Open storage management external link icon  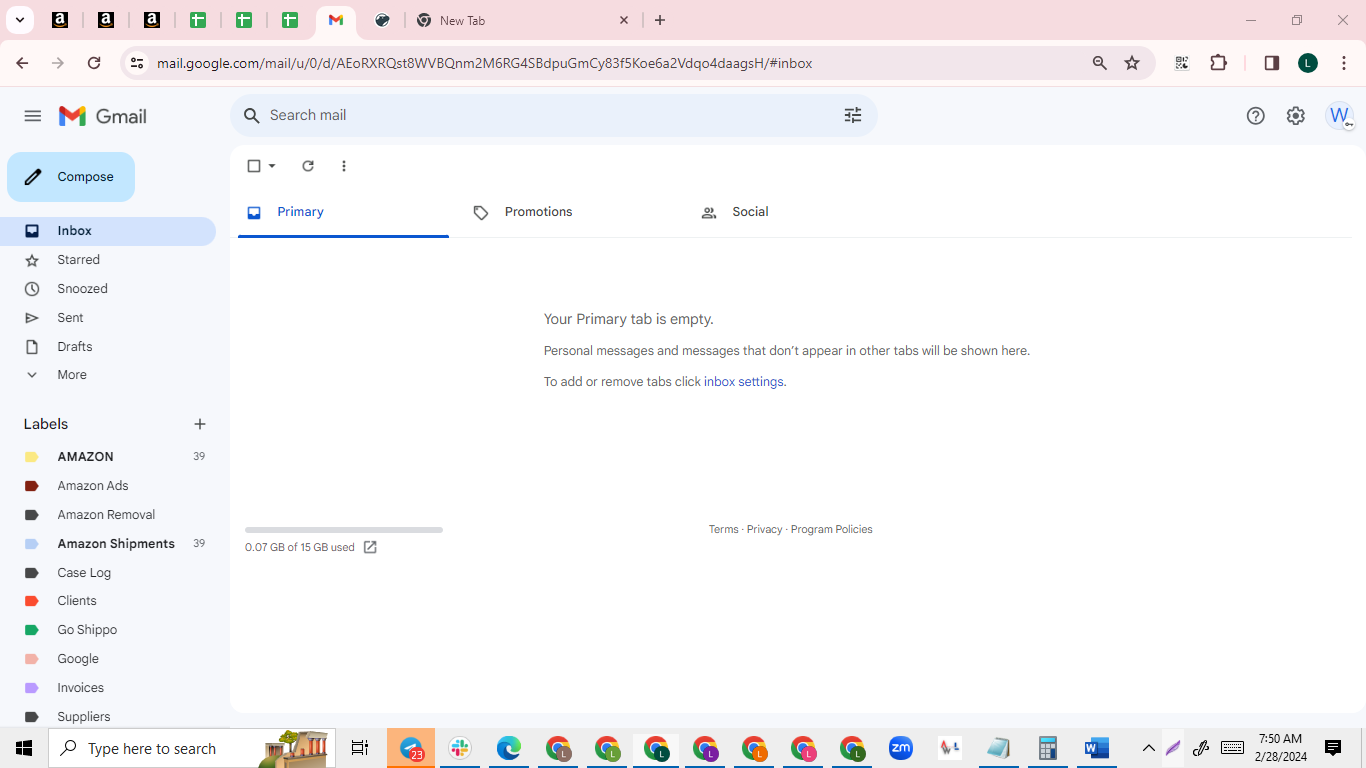pos(370,547)
